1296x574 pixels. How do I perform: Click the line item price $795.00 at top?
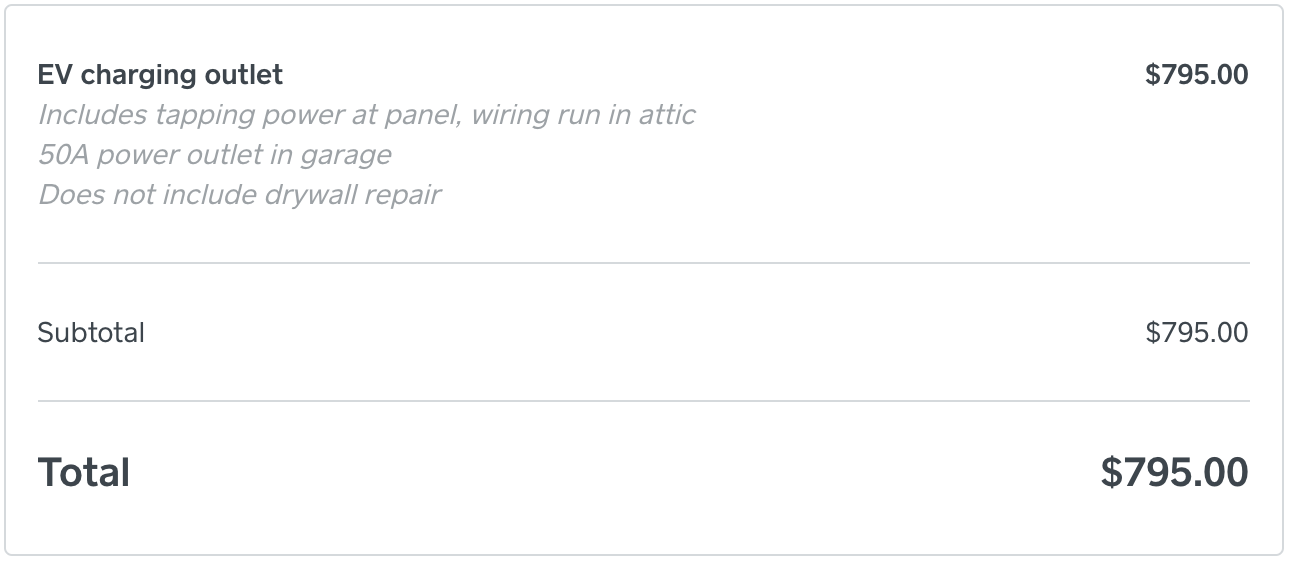click(x=1196, y=75)
